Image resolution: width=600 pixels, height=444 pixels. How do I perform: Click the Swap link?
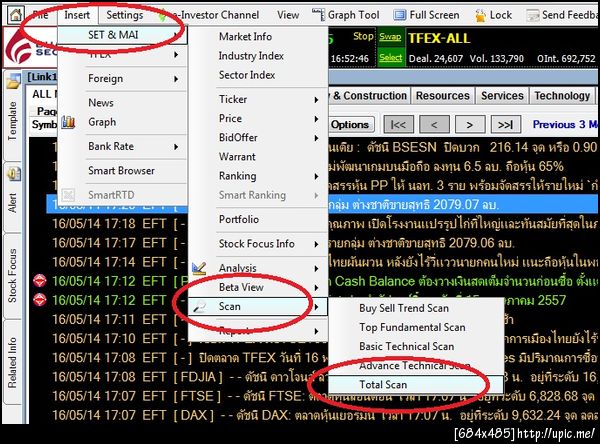[390, 37]
